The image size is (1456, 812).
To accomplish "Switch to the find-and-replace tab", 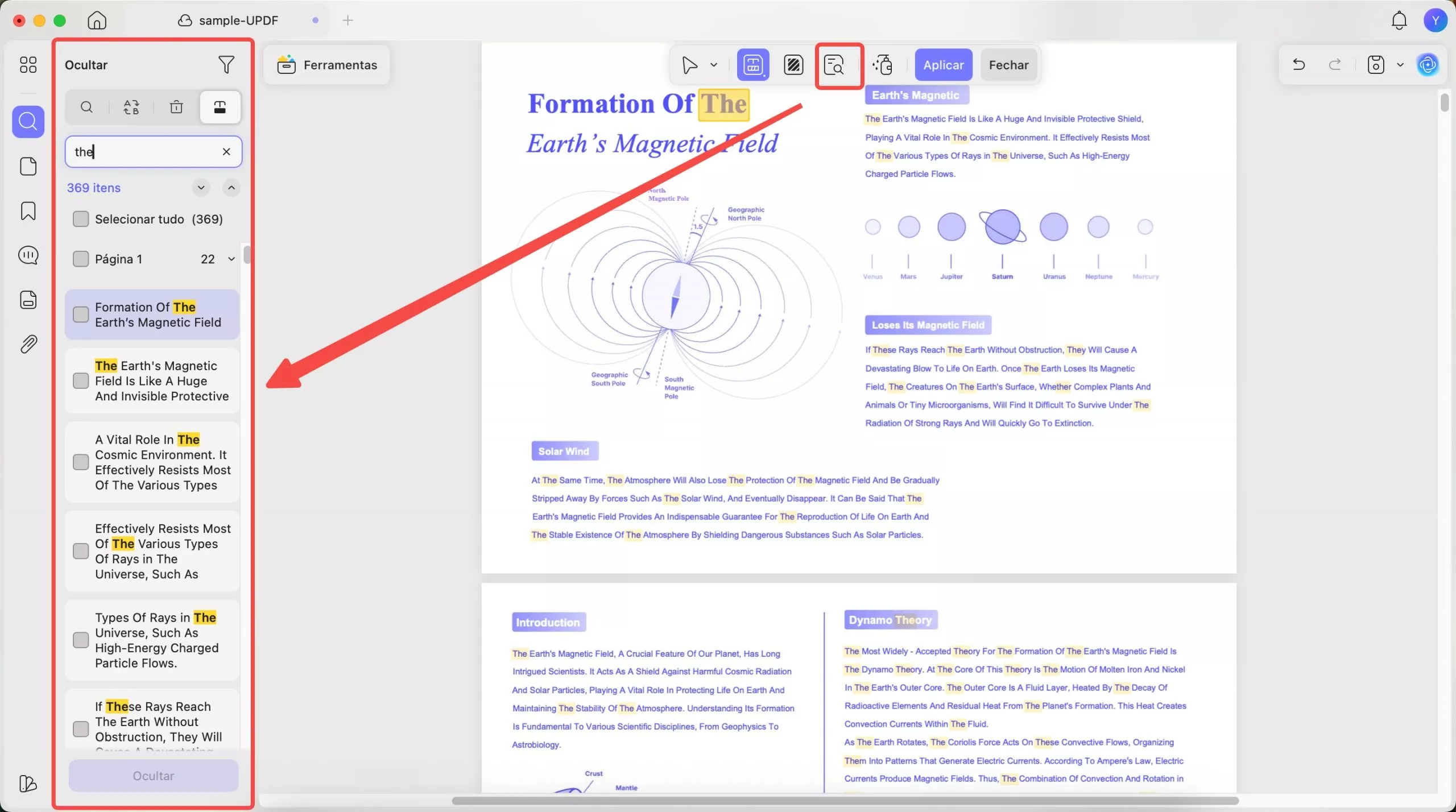I will coord(131,107).
